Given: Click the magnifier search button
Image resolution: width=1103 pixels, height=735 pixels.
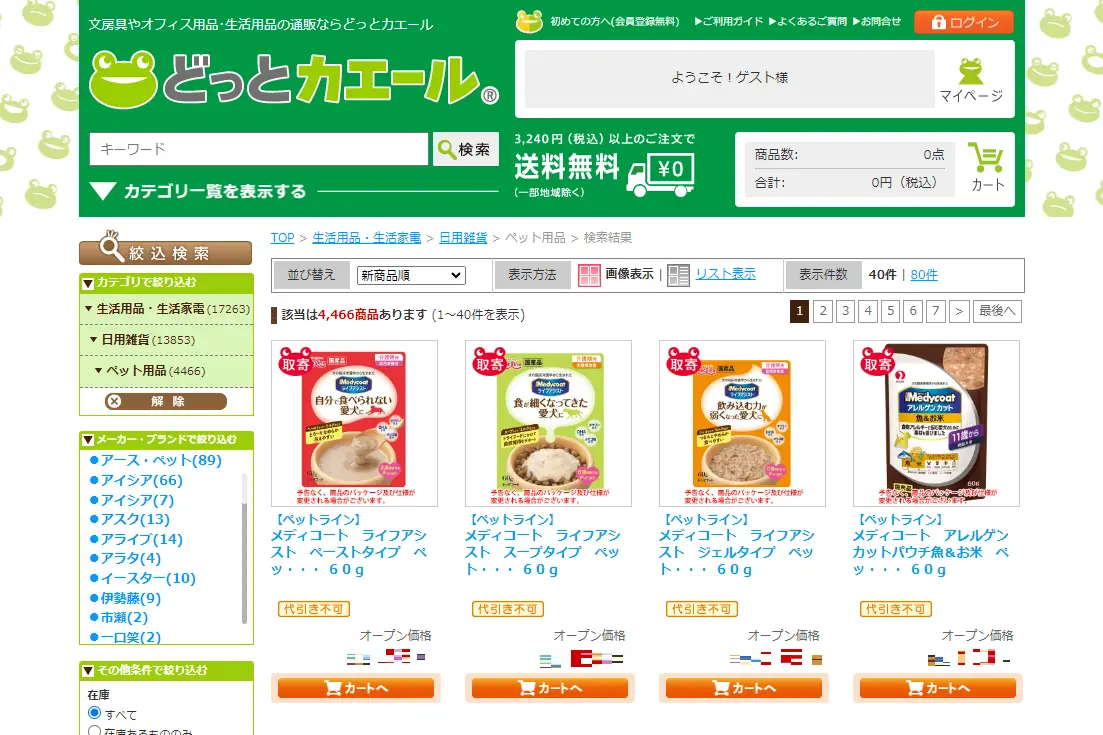Looking at the screenshot, I should pyautogui.click(x=466, y=149).
